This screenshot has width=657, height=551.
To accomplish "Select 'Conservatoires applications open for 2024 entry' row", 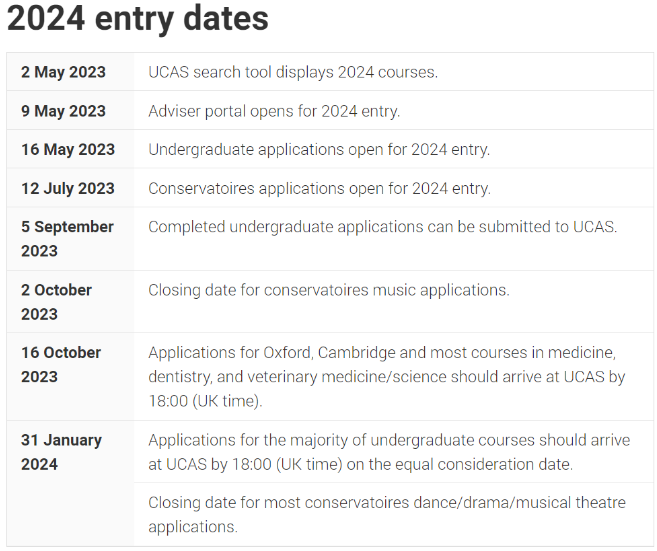I will [x=319, y=188].
